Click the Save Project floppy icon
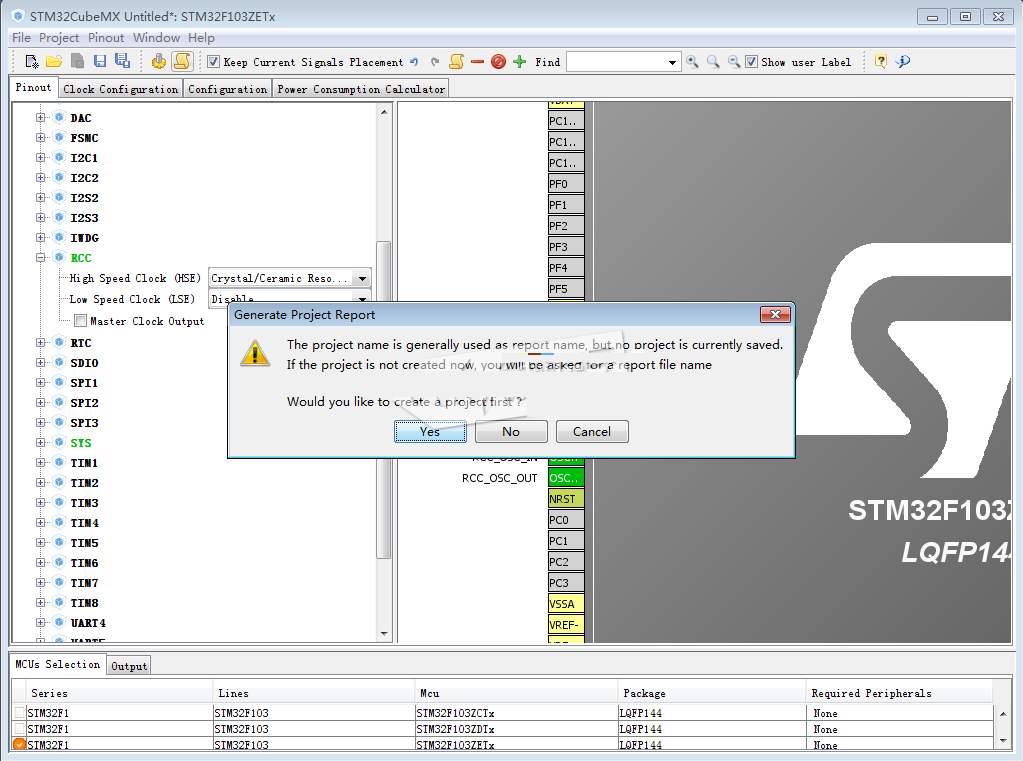Image resolution: width=1023 pixels, height=761 pixels. 100,61
